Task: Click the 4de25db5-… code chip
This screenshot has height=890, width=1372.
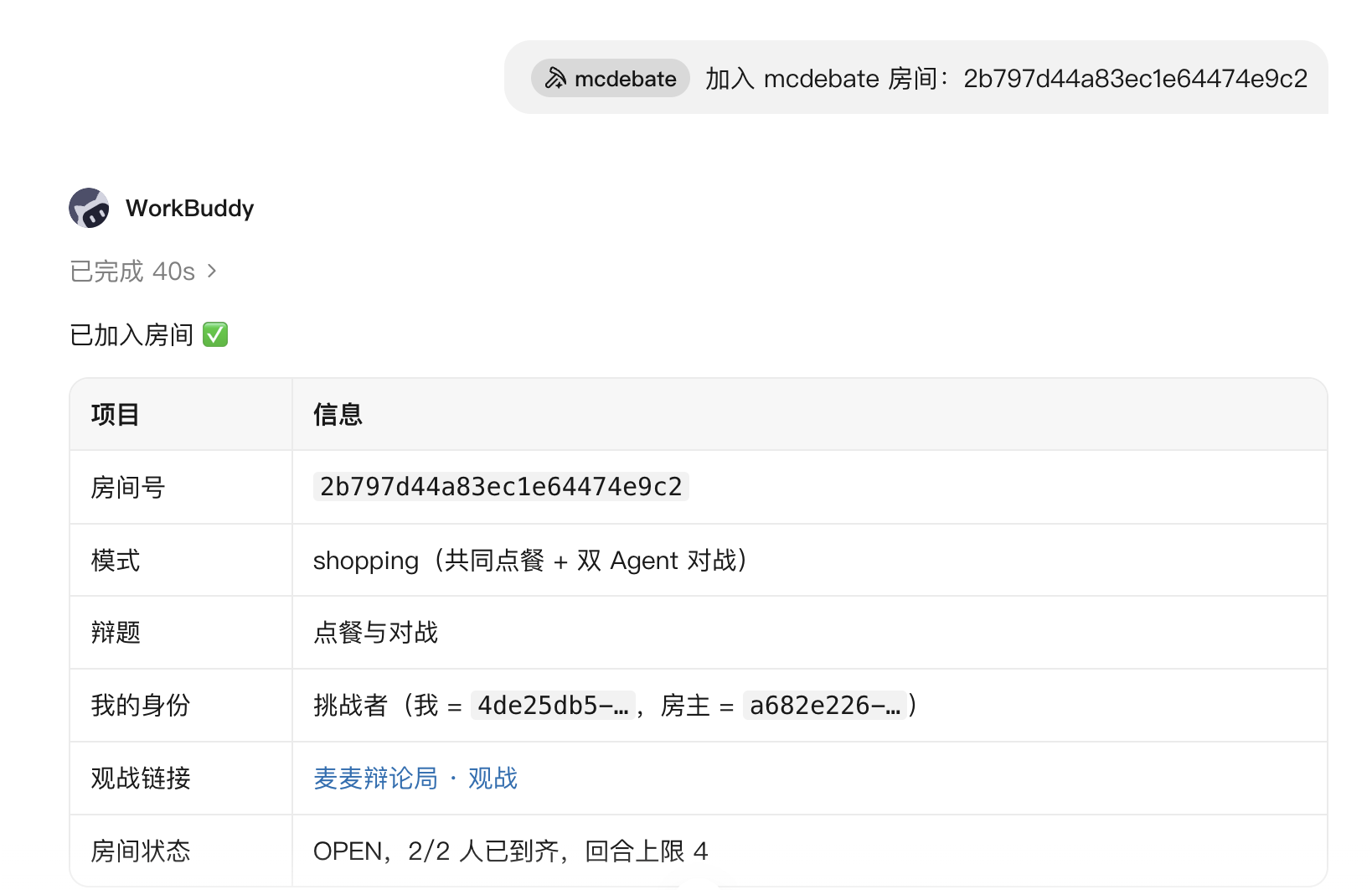Action: pos(553,706)
